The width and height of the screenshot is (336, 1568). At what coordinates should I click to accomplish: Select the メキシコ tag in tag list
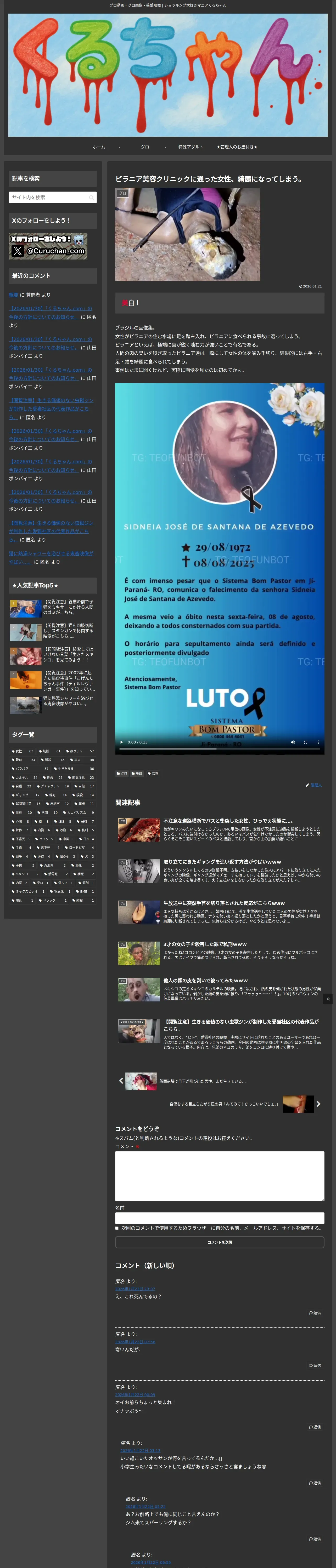25,874
